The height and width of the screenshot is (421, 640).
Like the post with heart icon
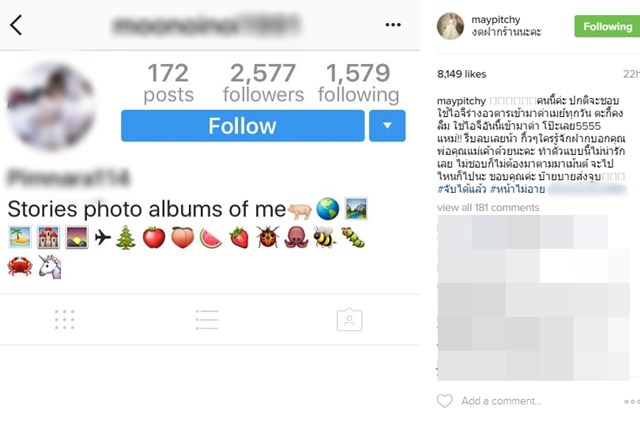[x=445, y=401]
